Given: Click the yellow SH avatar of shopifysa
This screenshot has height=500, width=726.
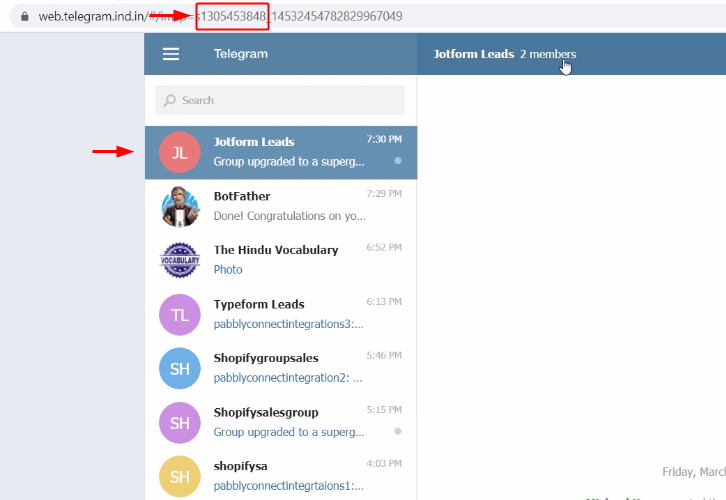Looking at the screenshot, I should click(180, 476).
